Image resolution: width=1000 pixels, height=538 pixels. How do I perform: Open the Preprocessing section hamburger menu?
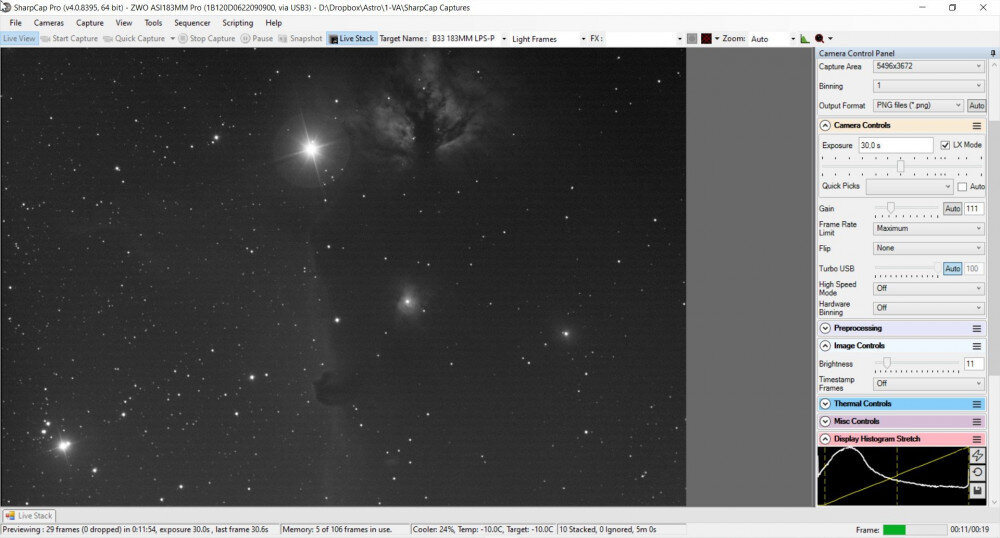tap(976, 328)
